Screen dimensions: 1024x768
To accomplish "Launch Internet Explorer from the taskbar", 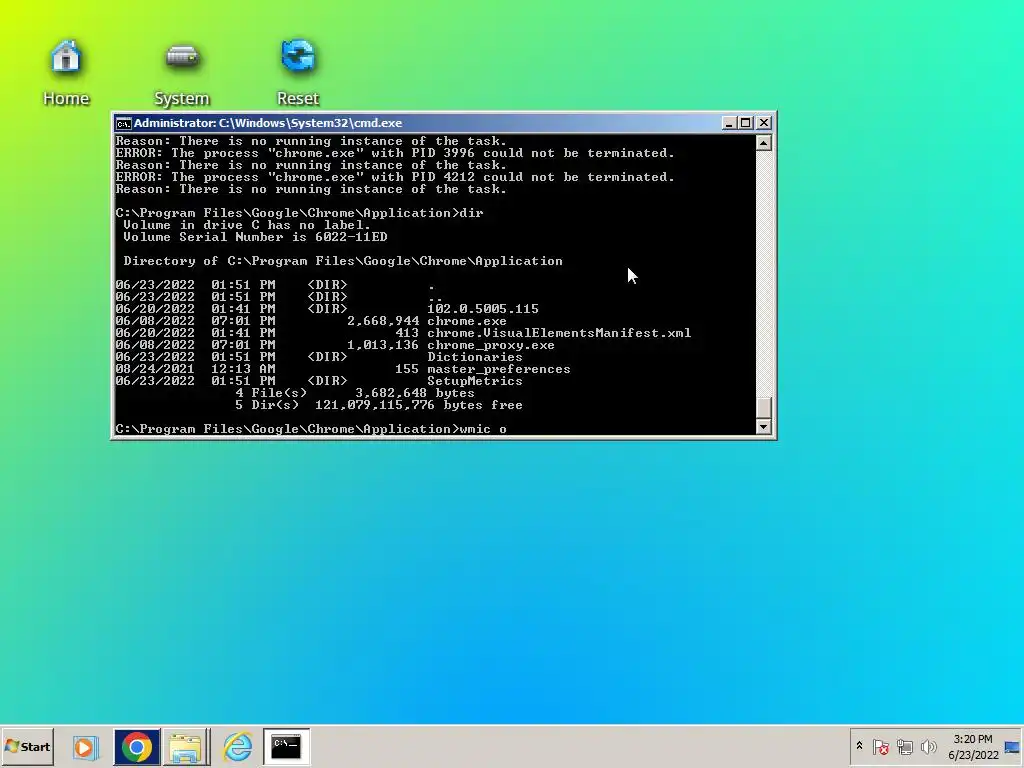I will click(x=237, y=746).
